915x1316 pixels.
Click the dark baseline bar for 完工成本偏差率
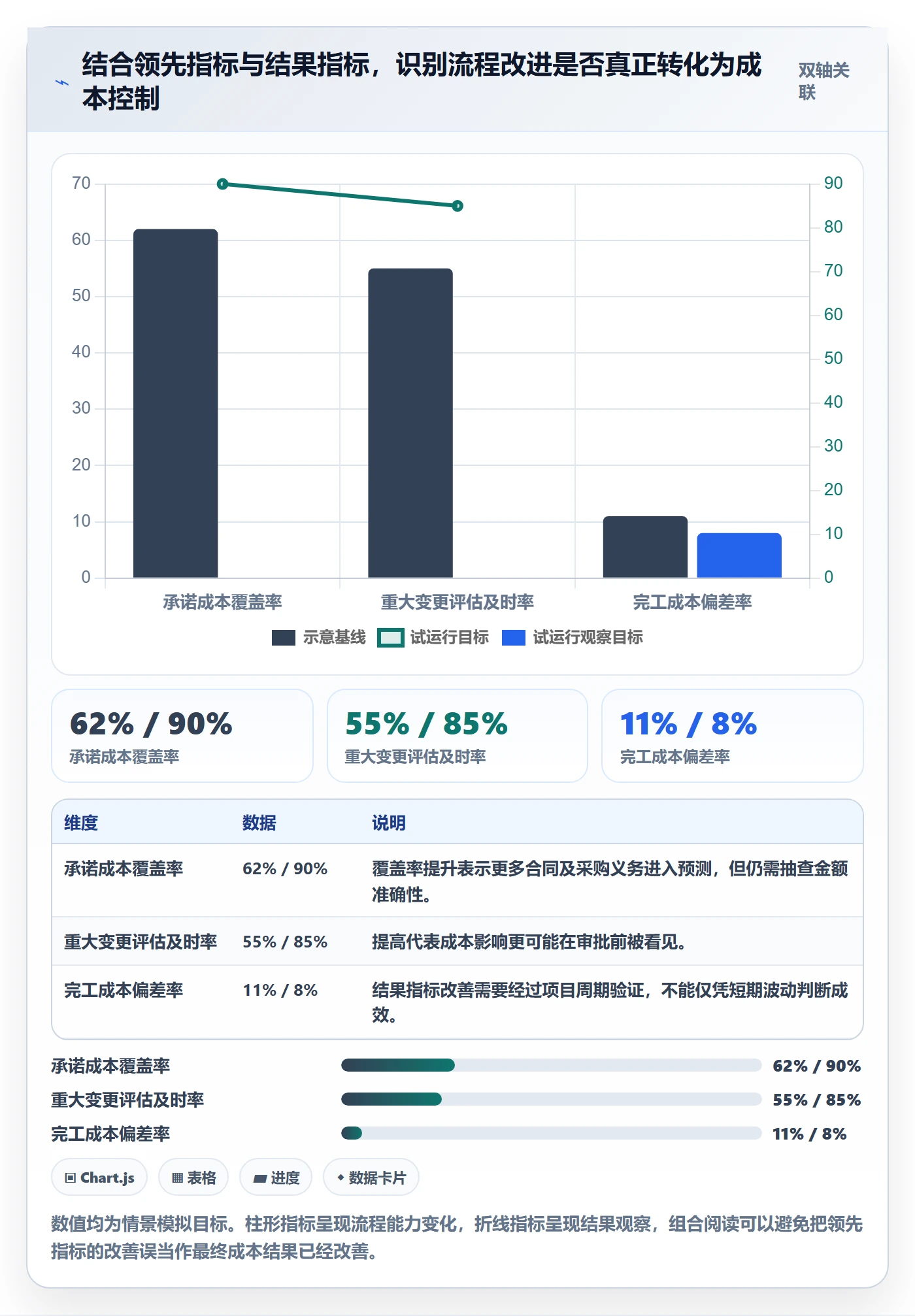click(645, 547)
